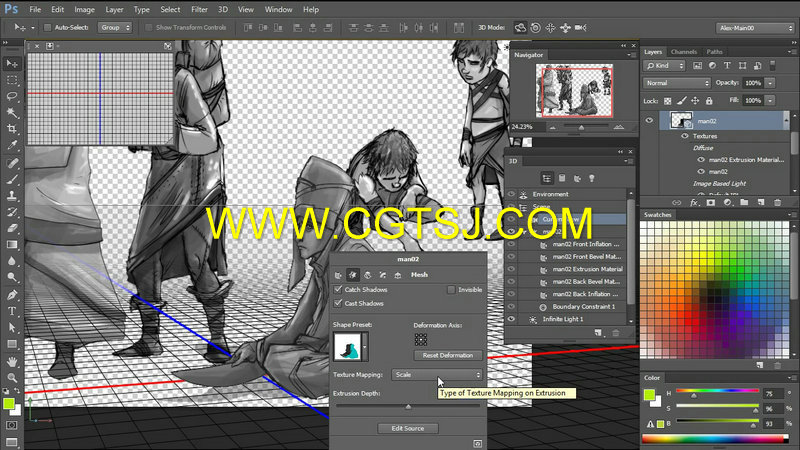
Task: Open the Shape Preset picker arrow
Action: click(x=365, y=347)
